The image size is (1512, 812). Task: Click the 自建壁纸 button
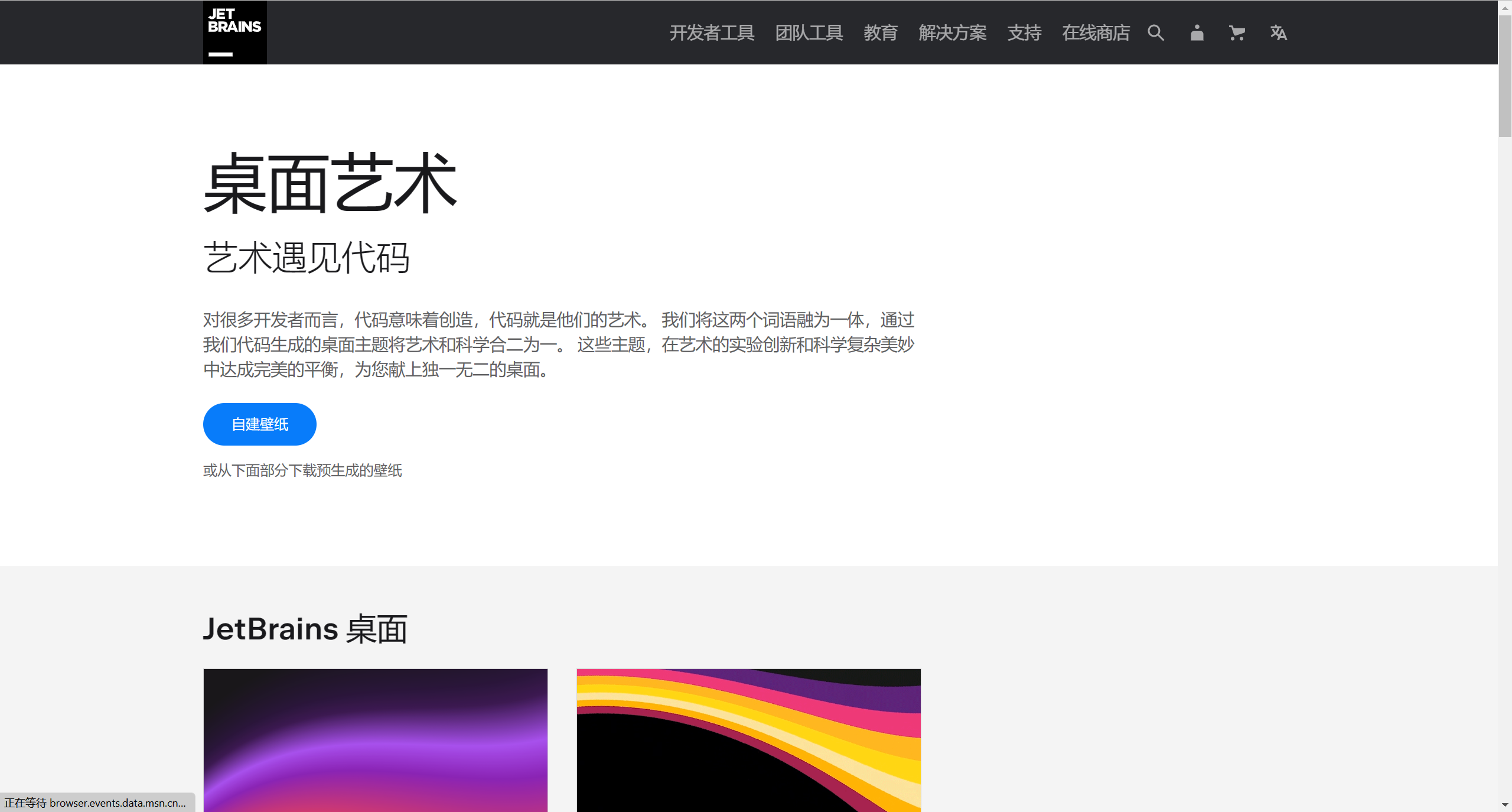pos(259,424)
